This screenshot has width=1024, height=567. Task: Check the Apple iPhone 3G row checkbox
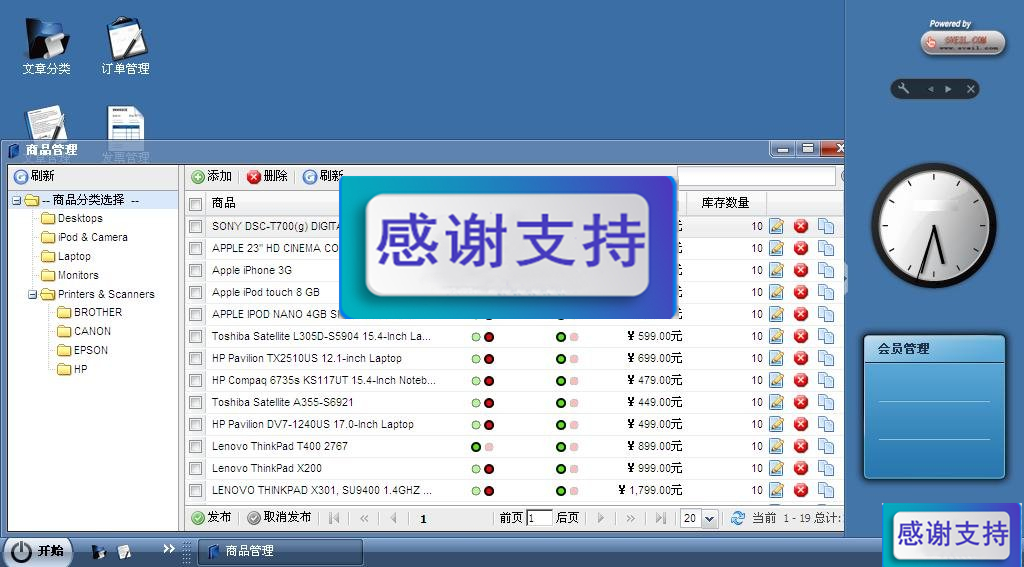[195, 270]
